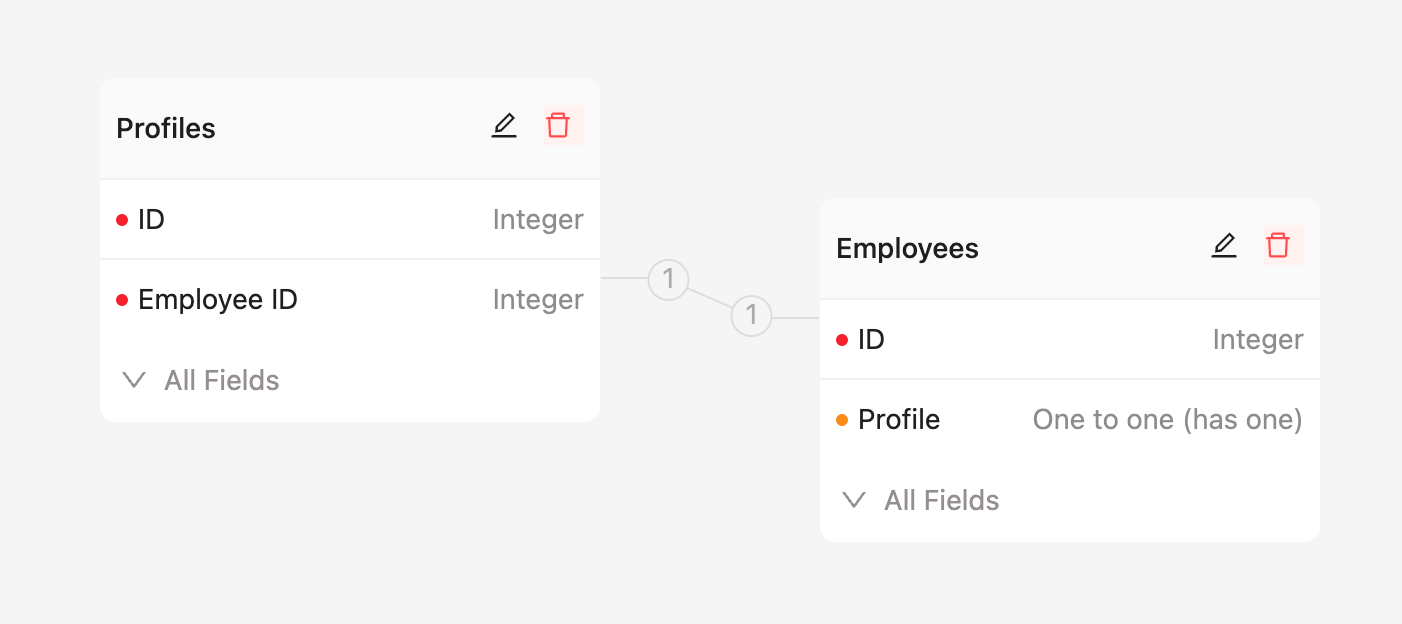Select the Profile field in Employees
Viewport: 1402px width, 624px height.
[x=899, y=420]
